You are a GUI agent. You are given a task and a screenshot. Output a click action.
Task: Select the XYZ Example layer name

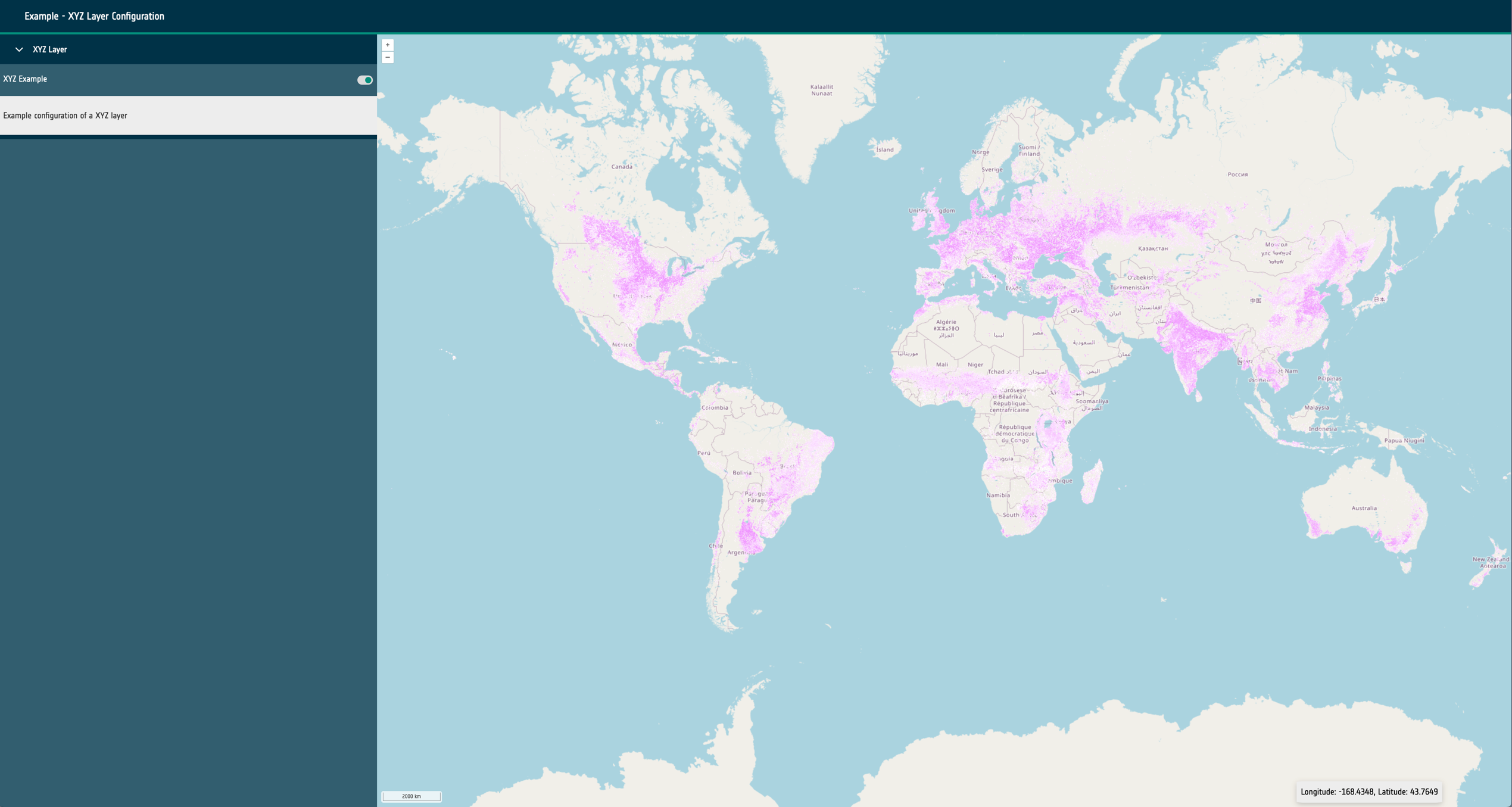[25, 79]
